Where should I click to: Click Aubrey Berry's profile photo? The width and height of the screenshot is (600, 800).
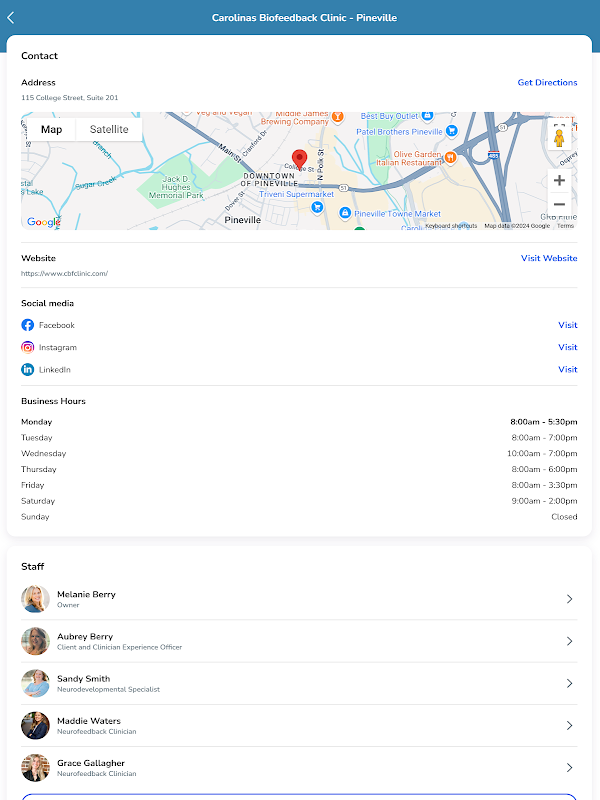coord(35,641)
